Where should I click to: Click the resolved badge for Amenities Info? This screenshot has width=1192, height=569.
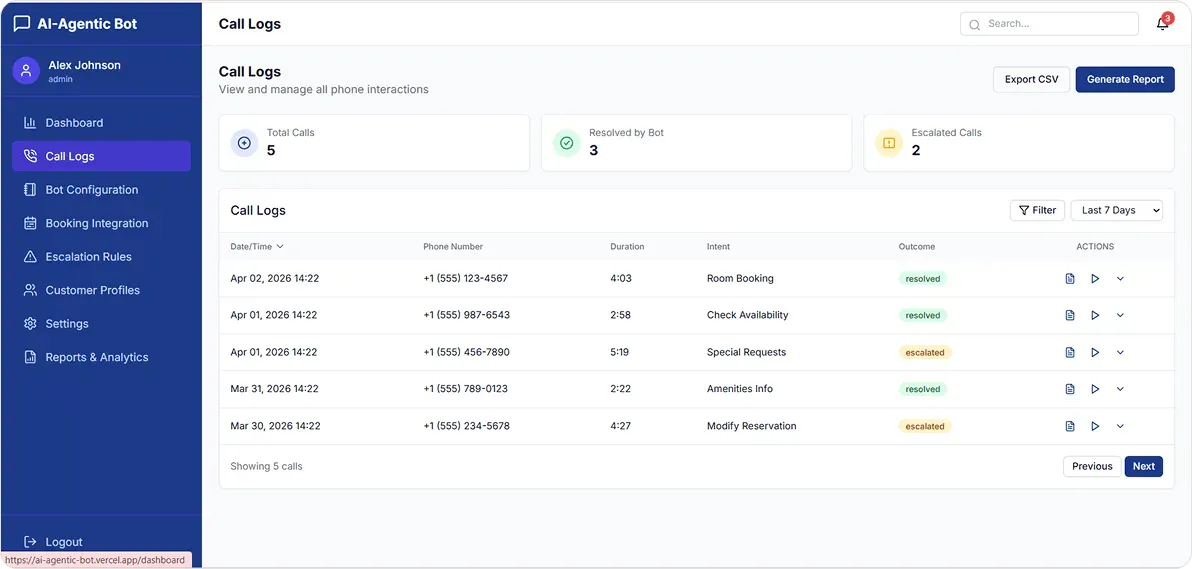point(923,389)
